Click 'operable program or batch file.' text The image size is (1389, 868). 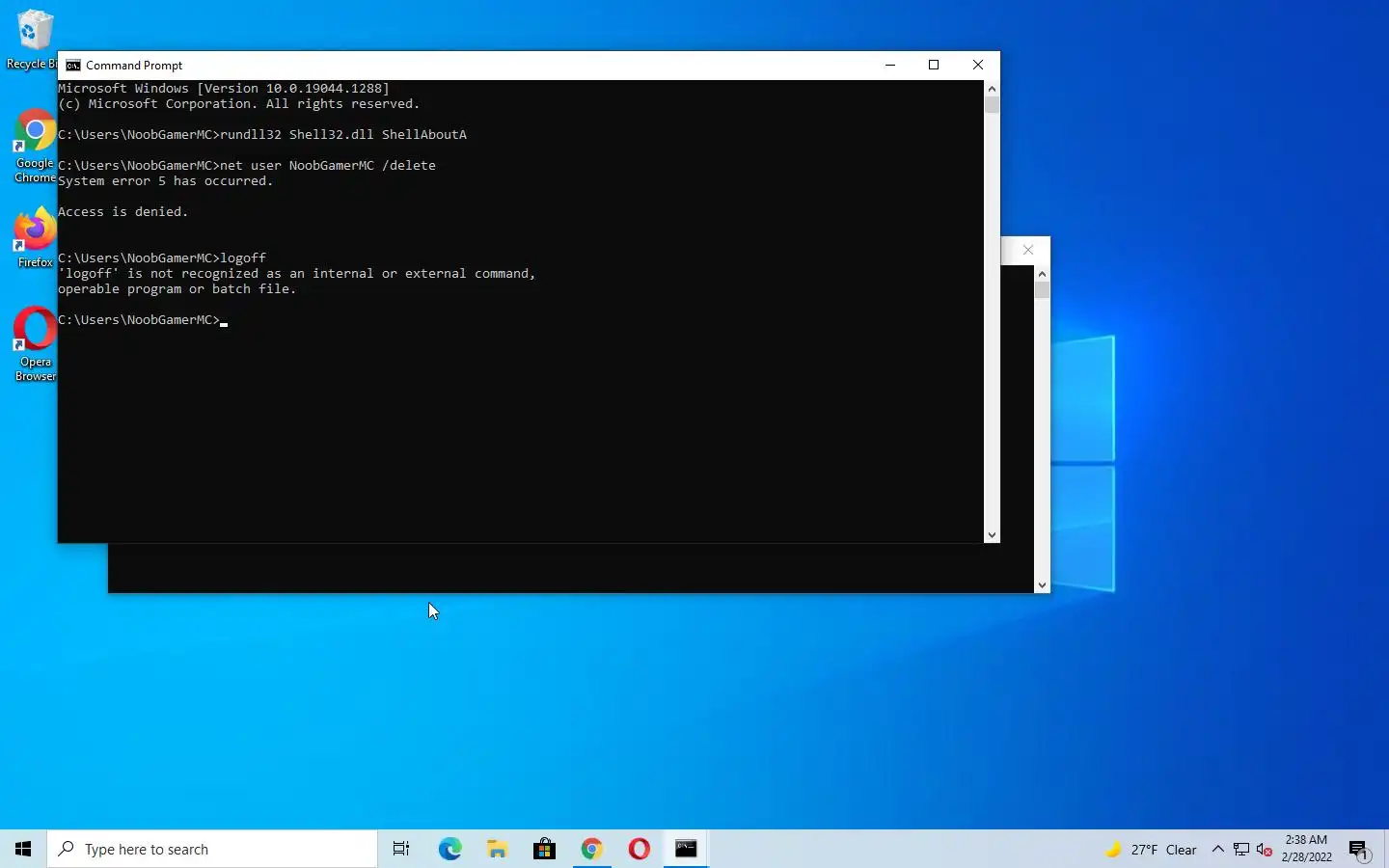[x=177, y=289]
